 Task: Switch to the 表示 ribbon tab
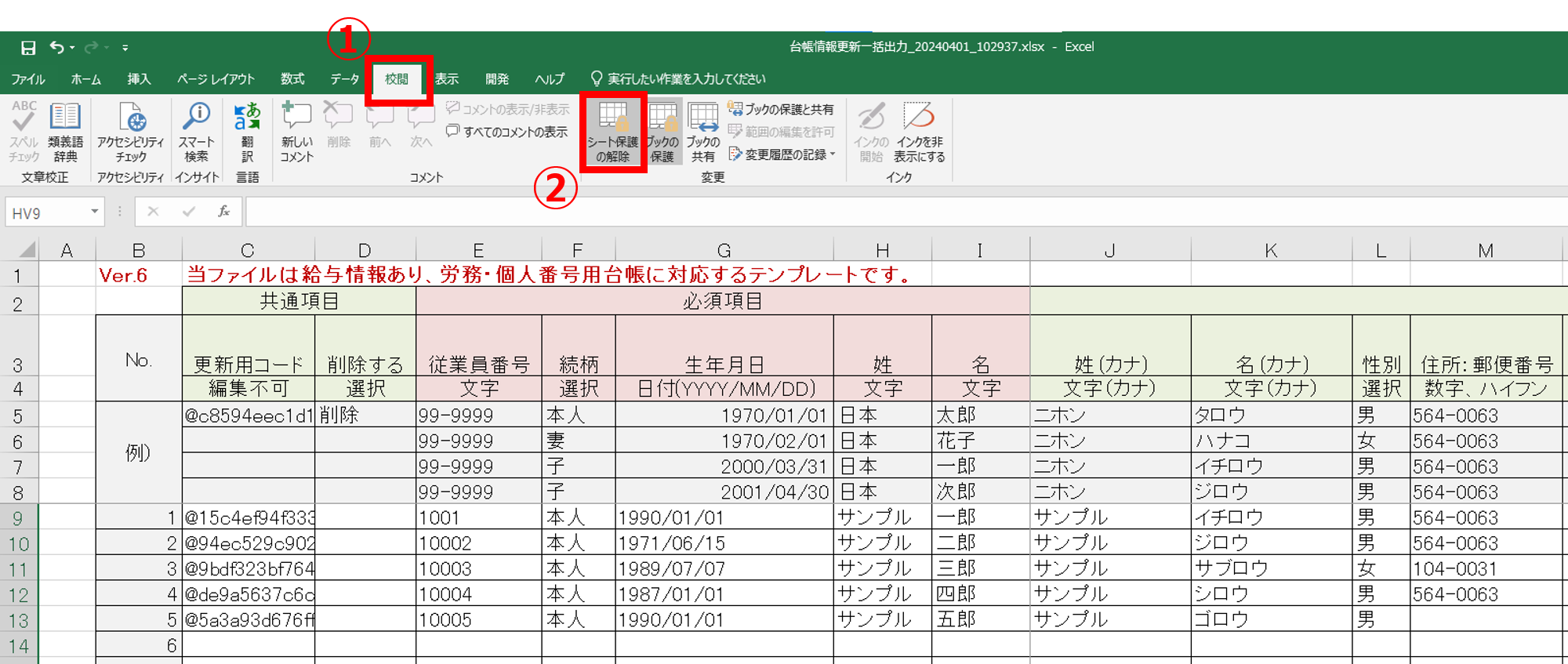(x=447, y=79)
